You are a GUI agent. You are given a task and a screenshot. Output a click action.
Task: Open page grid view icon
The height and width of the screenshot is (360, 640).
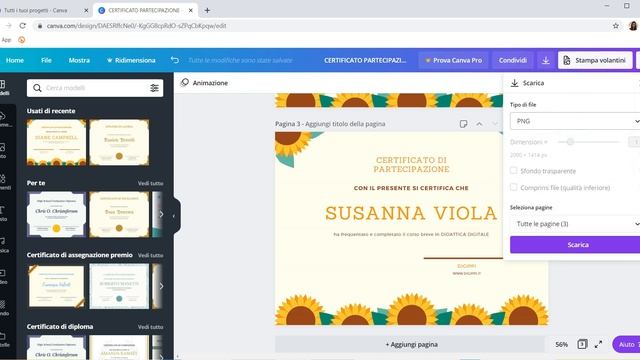582,344
